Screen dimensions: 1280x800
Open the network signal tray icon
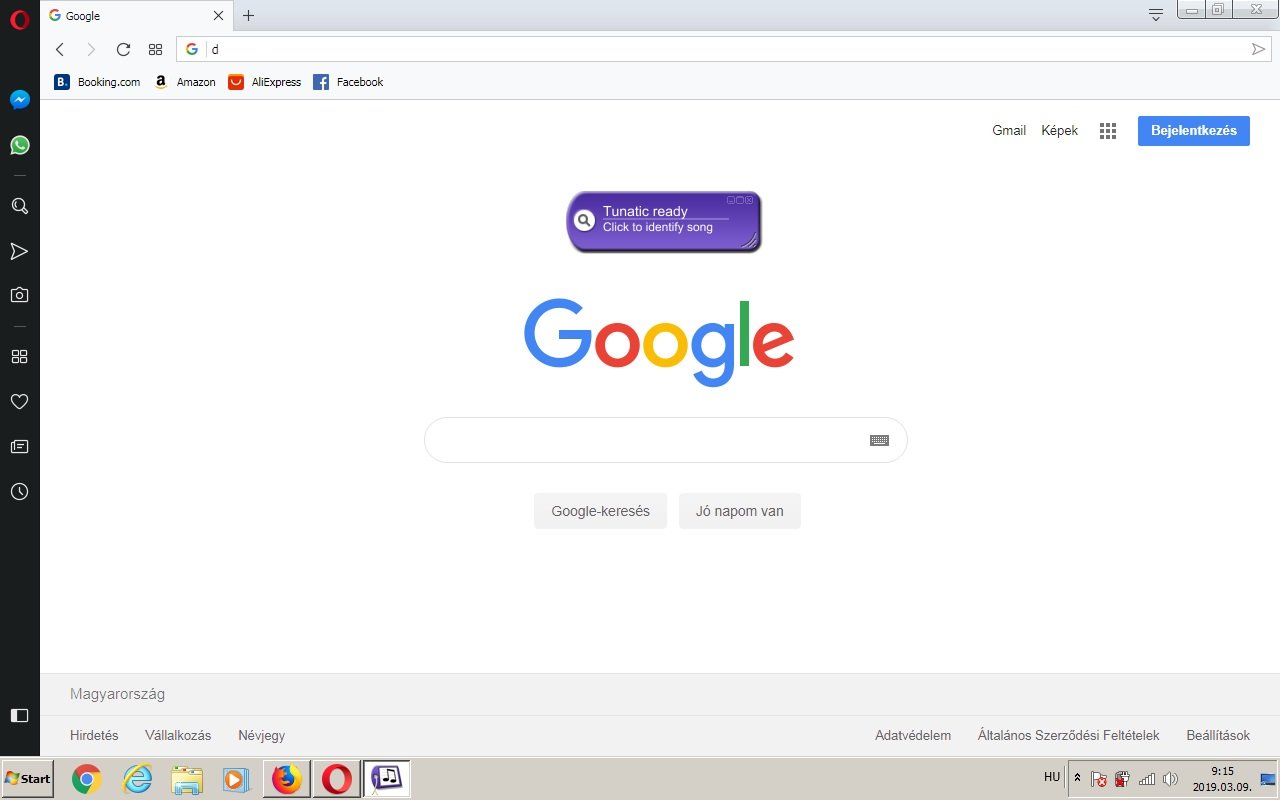click(1147, 779)
